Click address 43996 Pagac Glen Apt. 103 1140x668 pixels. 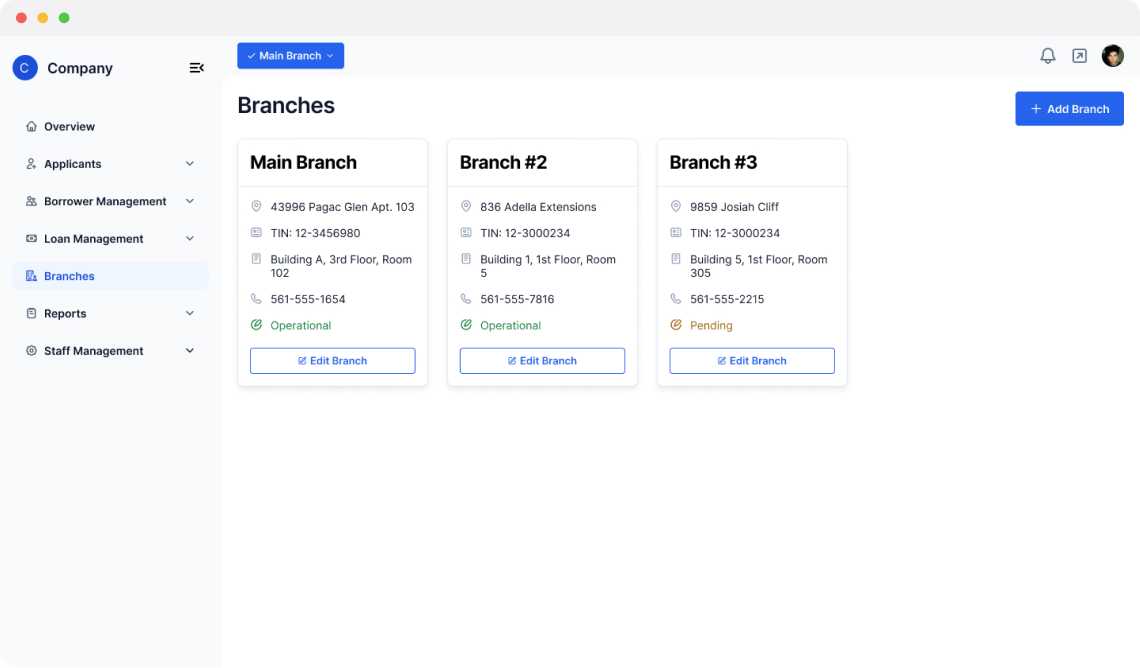pos(342,206)
